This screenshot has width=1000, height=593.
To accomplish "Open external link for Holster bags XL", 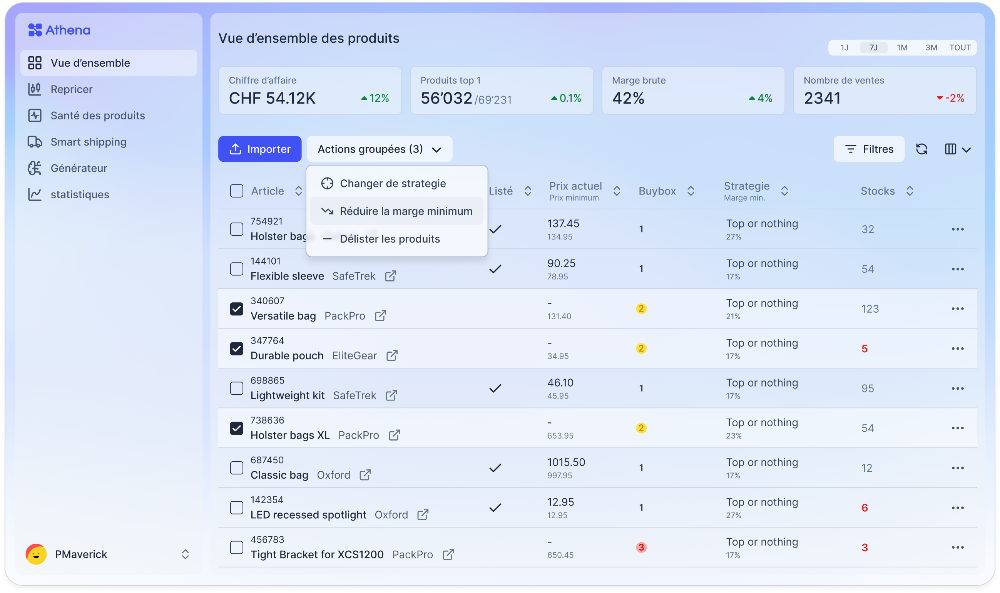I will coord(394,435).
